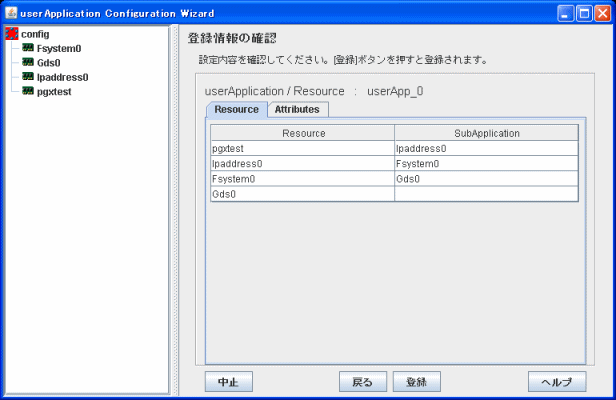Click the config root node icon
The width and height of the screenshot is (616, 400).
click(x=12, y=34)
